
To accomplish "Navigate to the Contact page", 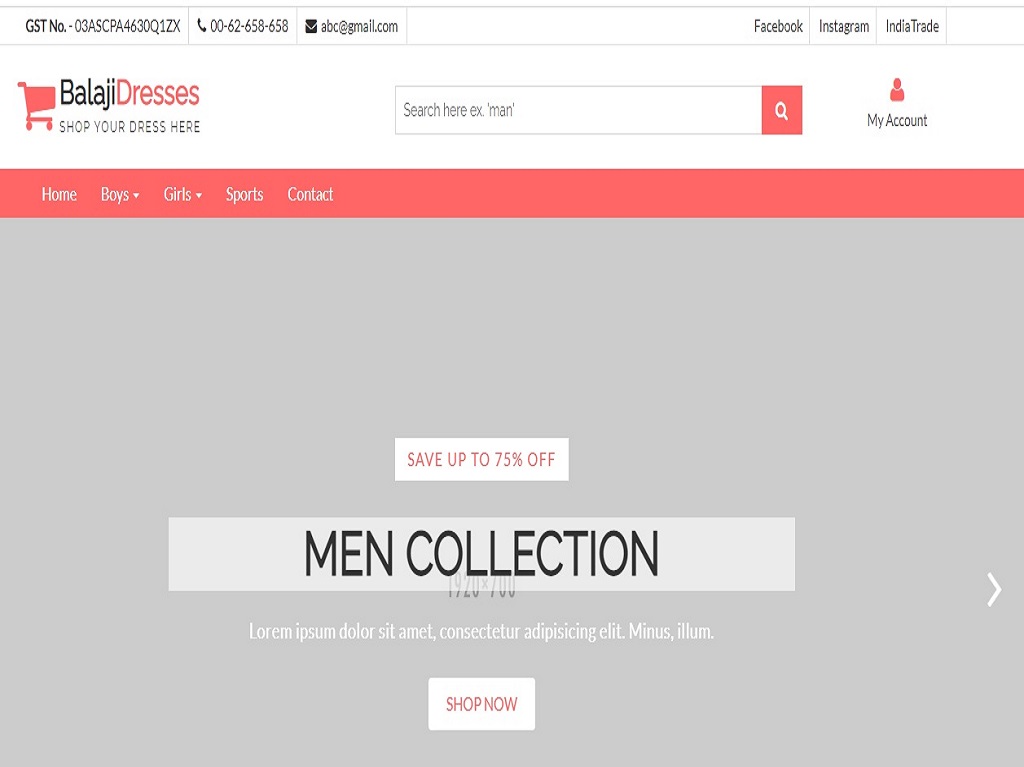I will [x=310, y=194].
